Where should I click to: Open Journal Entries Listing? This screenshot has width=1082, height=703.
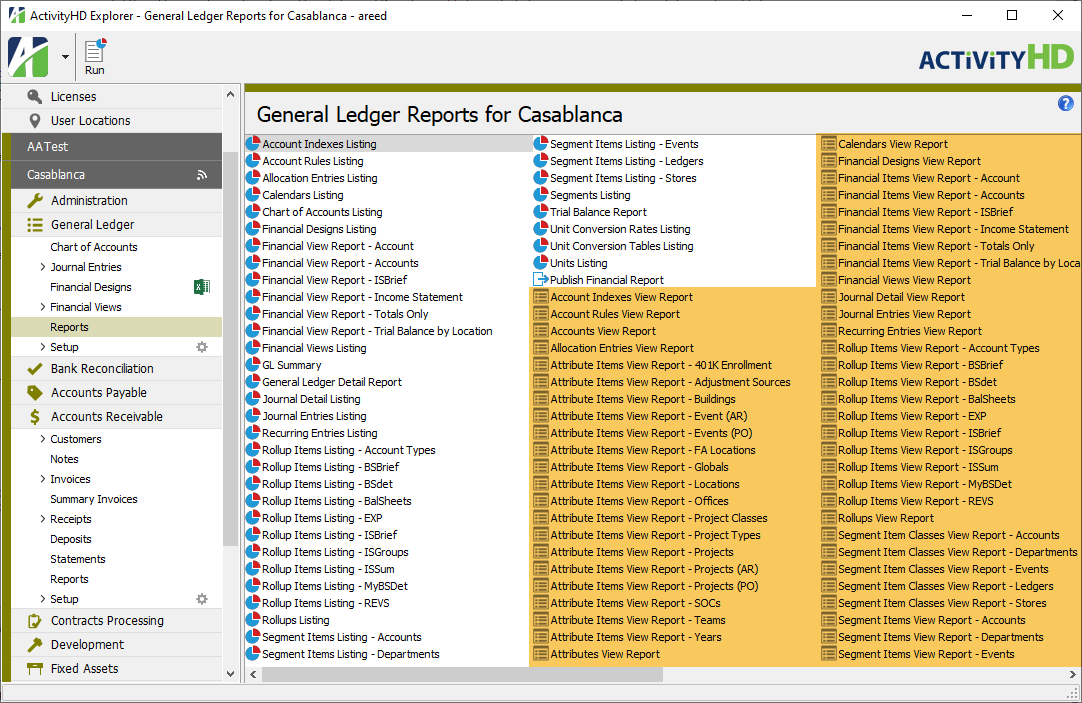click(314, 416)
